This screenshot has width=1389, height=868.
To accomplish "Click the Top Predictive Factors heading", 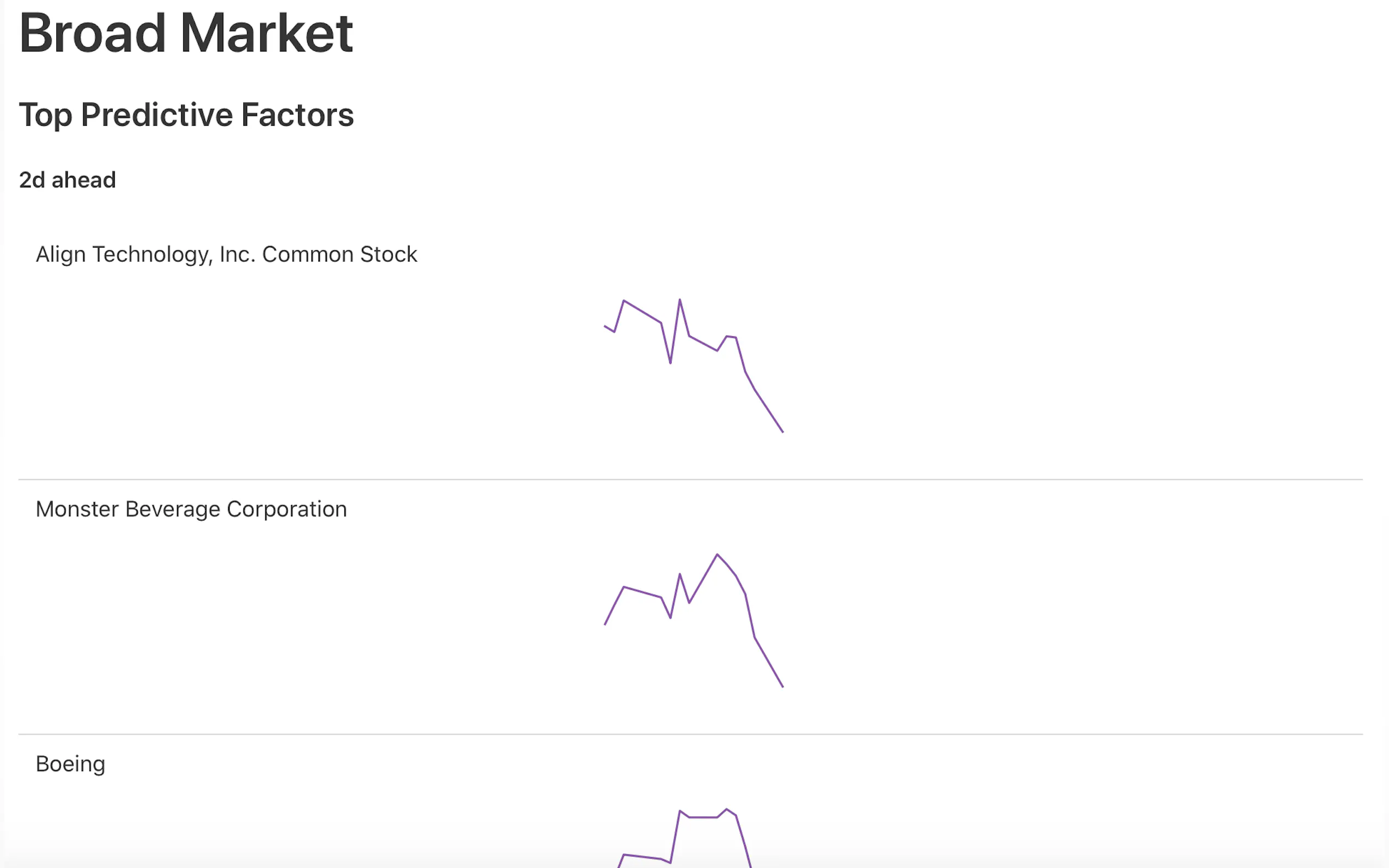I will [186, 115].
